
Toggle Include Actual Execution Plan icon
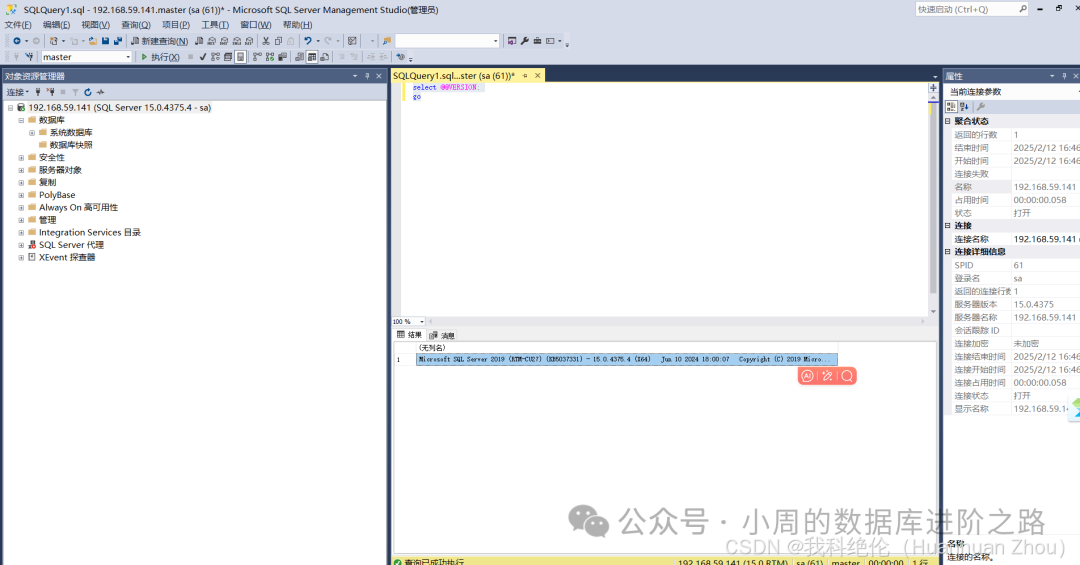258,56
